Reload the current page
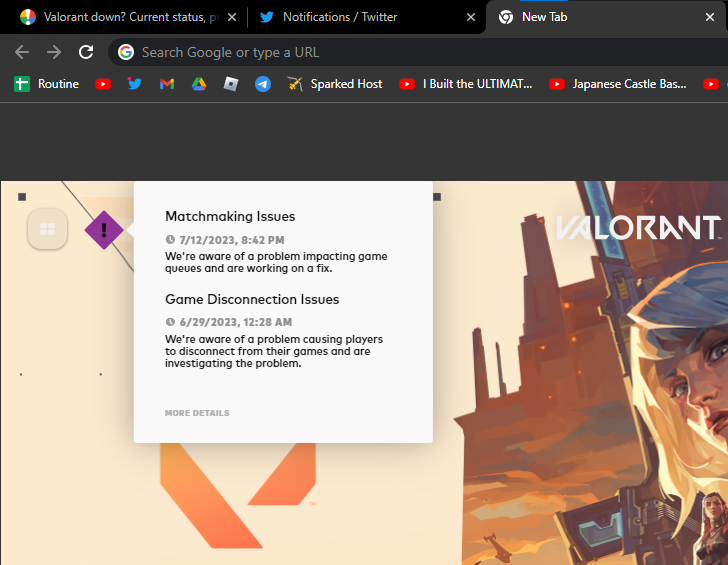The height and width of the screenshot is (565, 728). point(86,52)
